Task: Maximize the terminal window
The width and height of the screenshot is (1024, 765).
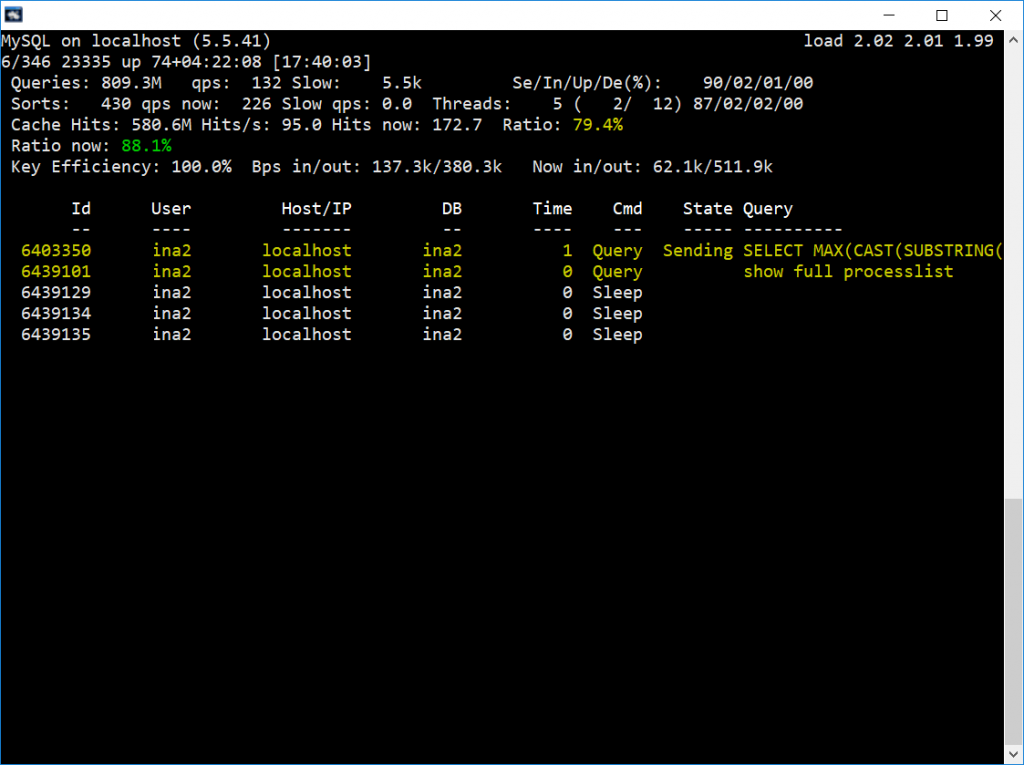Action: click(942, 15)
